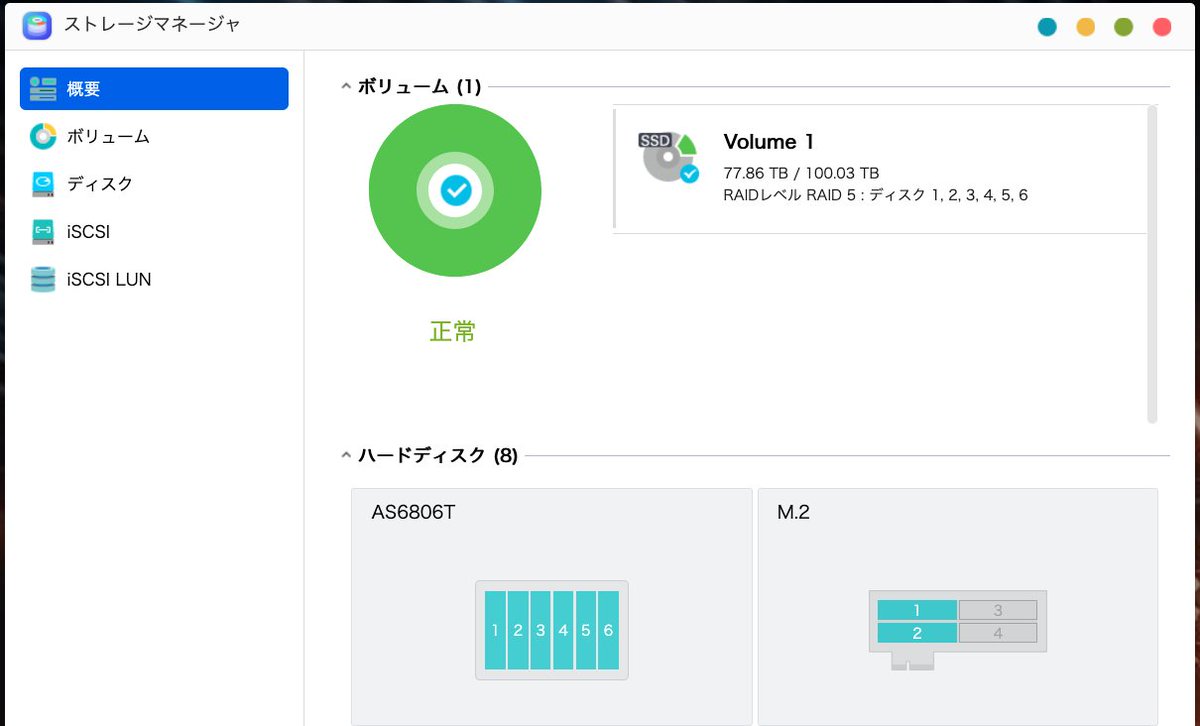The image size is (1200, 726).
Task: Click the ボリューム pie chart icon
Action: pos(43,137)
